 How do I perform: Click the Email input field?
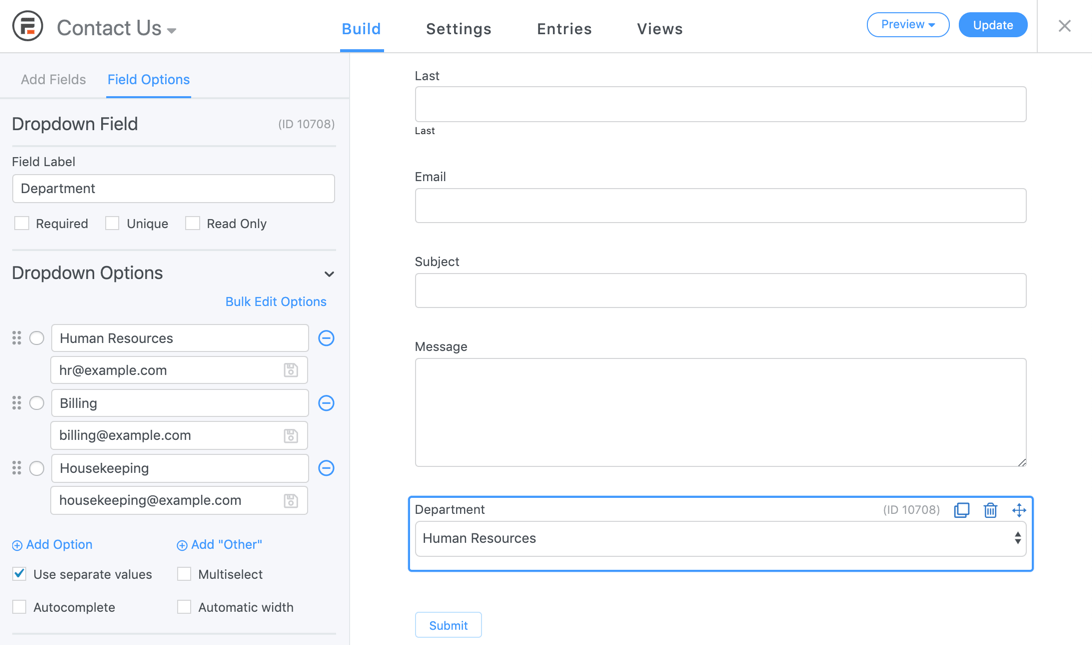click(x=721, y=205)
